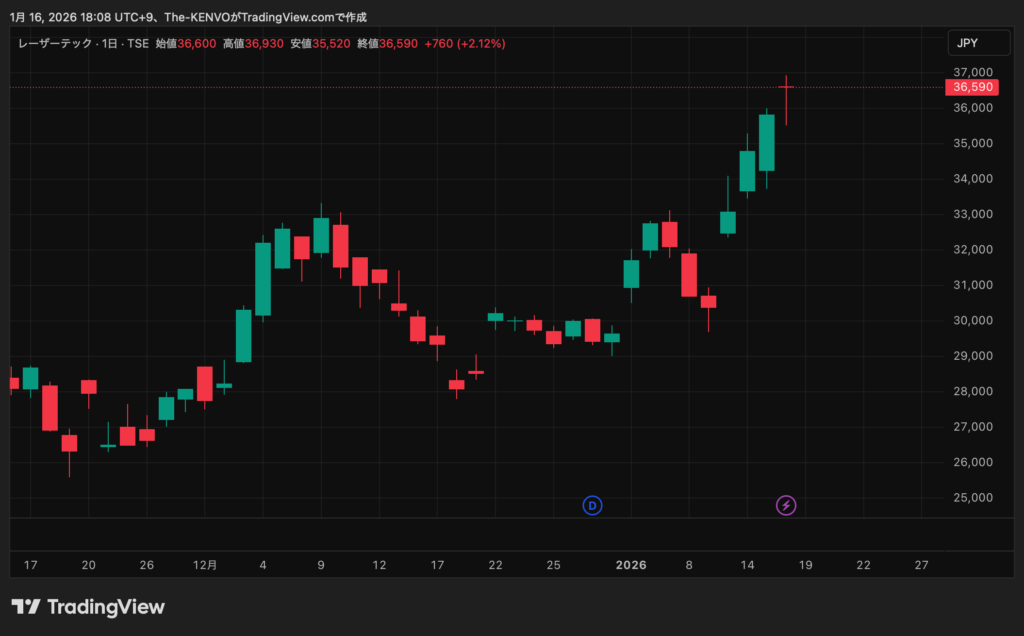
Task: Click the TSE exchange label
Action: 137,44
